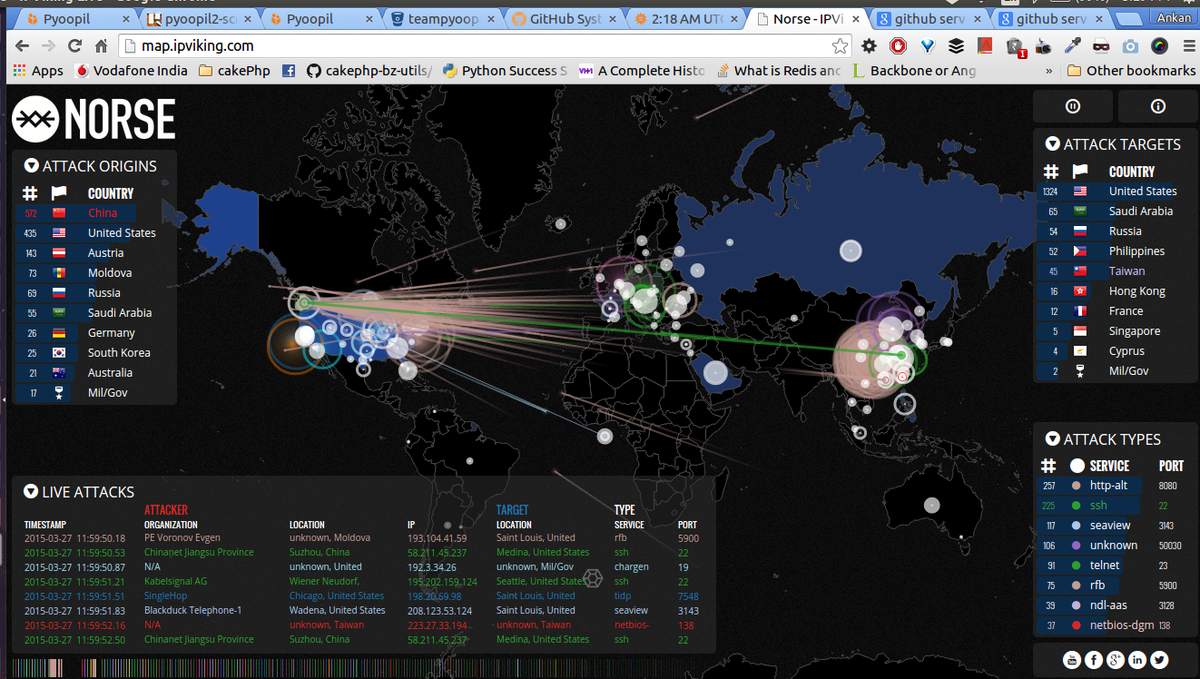
Task: Collapse the Attack Types panel
Action: point(1052,439)
